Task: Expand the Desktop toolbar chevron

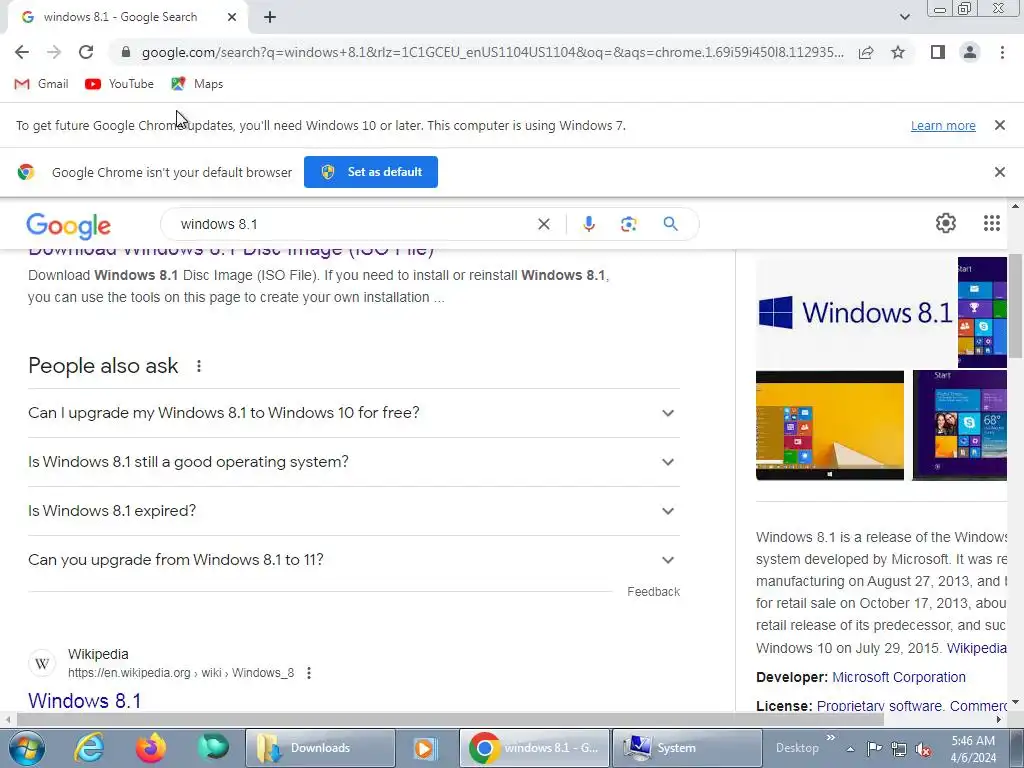Action: 831,738
